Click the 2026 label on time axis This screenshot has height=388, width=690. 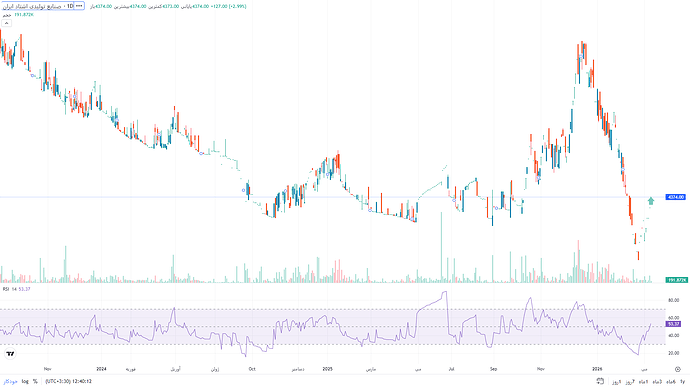tap(597, 369)
